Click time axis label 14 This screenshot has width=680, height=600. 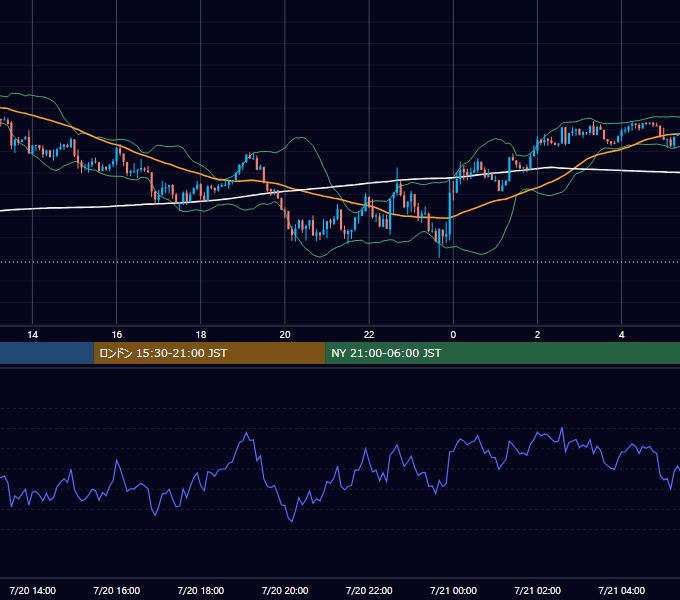pos(33,335)
